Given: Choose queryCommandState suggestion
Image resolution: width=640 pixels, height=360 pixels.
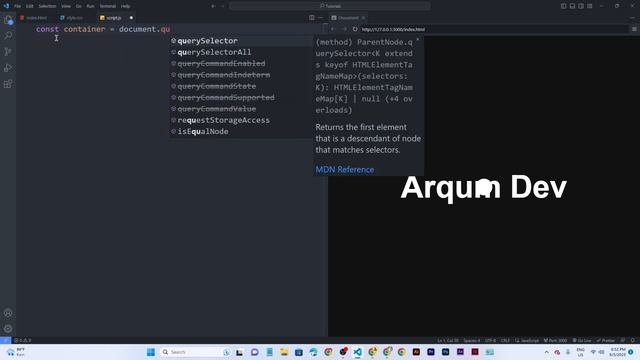Looking at the screenshot, I should [241, 86].
